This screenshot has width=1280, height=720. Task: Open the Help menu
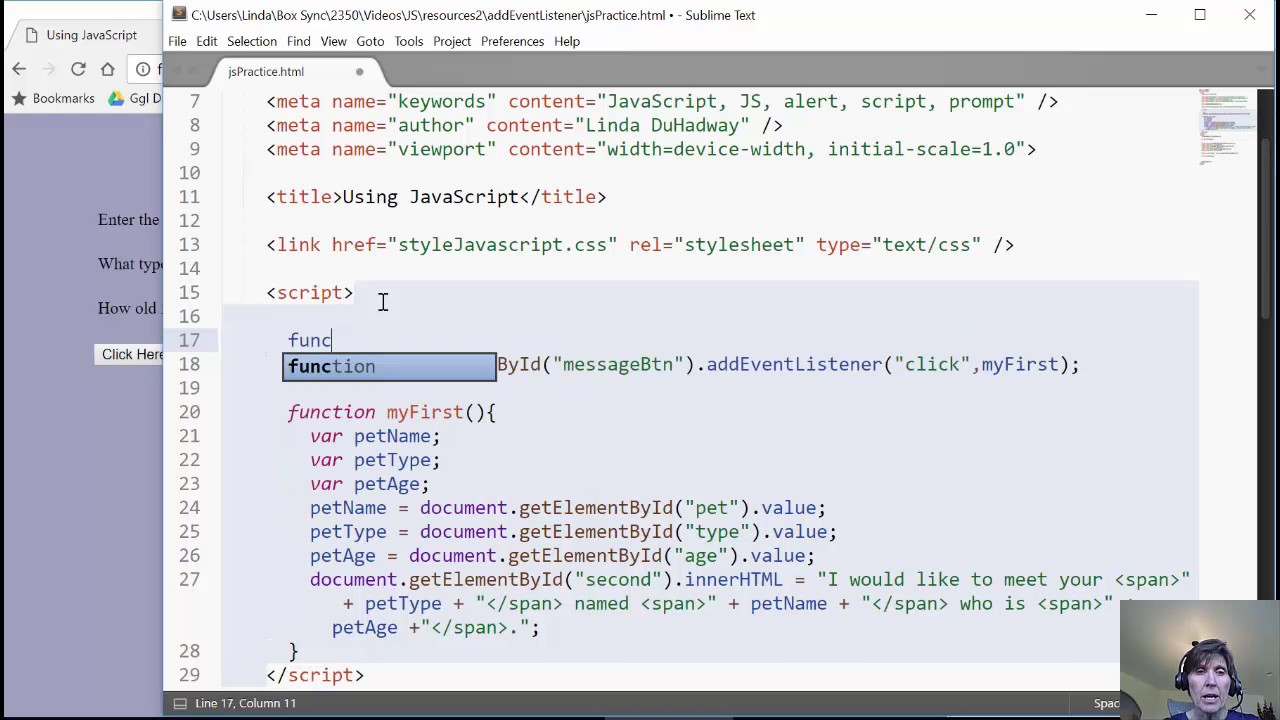pos(567,41)
